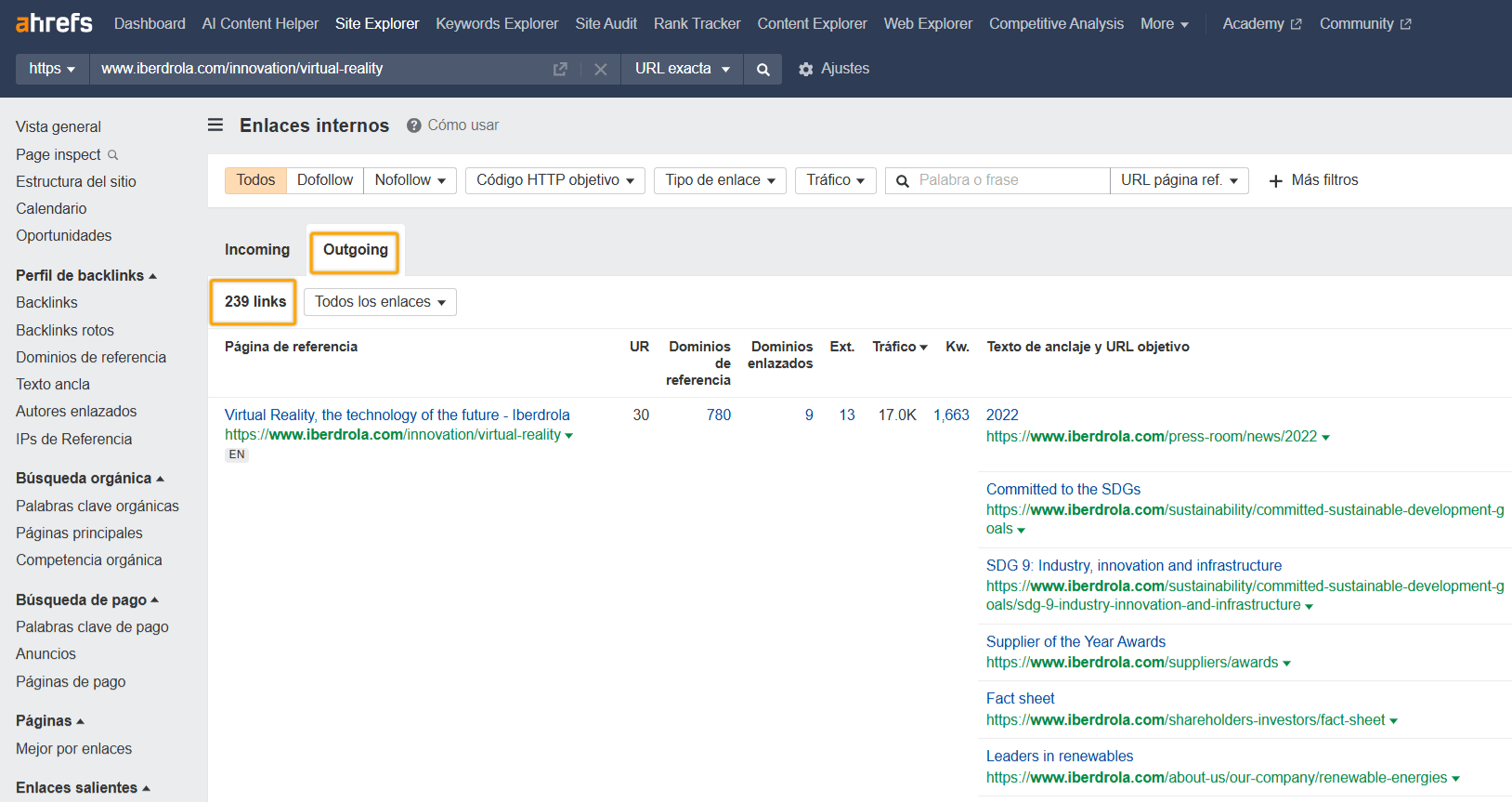Open Backlinks rotos in sidebar
1512x802 pixels.
click(x=65, y=331)
